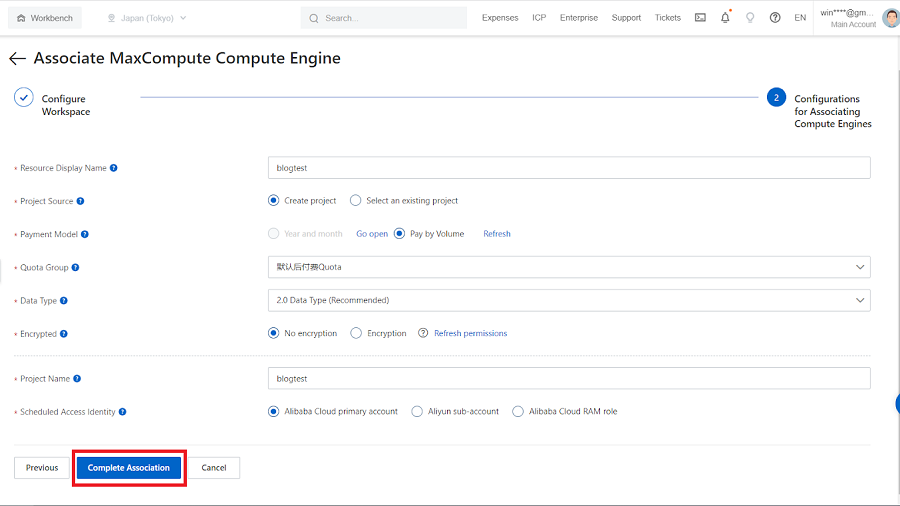Screen dimensions: 900x506
Task: Open the help question mark icon
Action: pos(775,18)
